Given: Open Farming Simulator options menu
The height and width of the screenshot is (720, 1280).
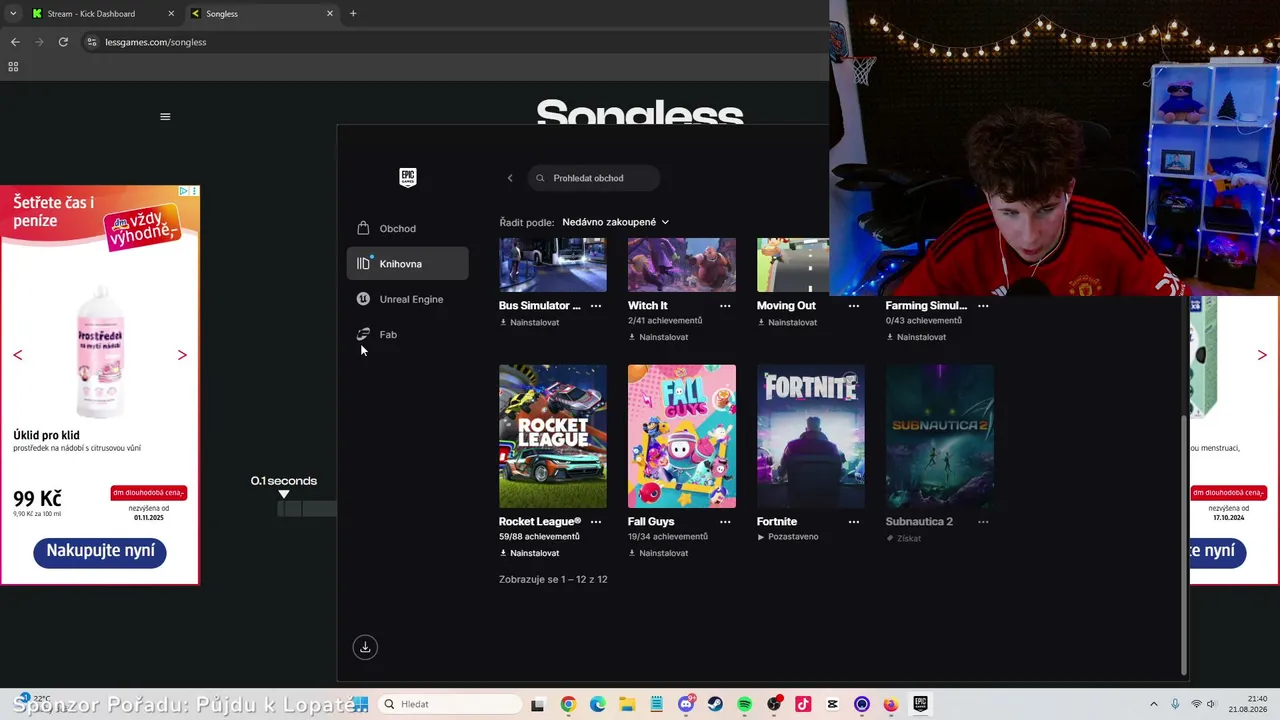Looking at the screenshot, I should (983, 306).
